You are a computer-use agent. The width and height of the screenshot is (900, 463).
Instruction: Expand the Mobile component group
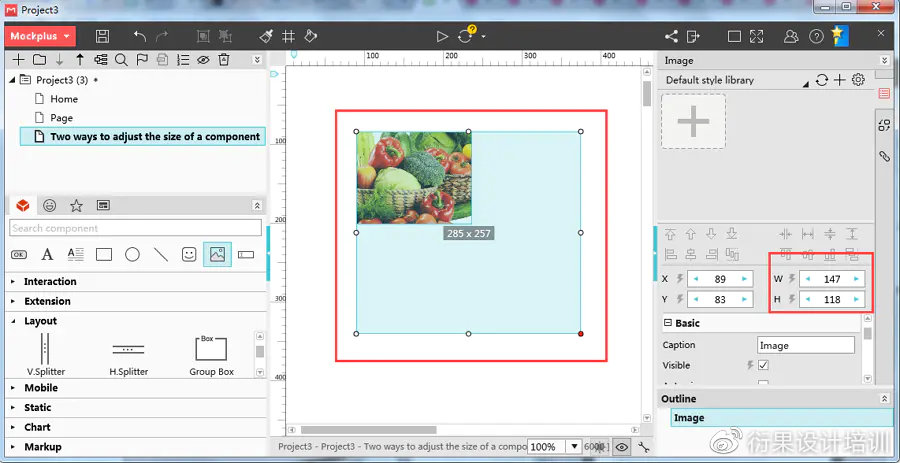click(13, 388)
